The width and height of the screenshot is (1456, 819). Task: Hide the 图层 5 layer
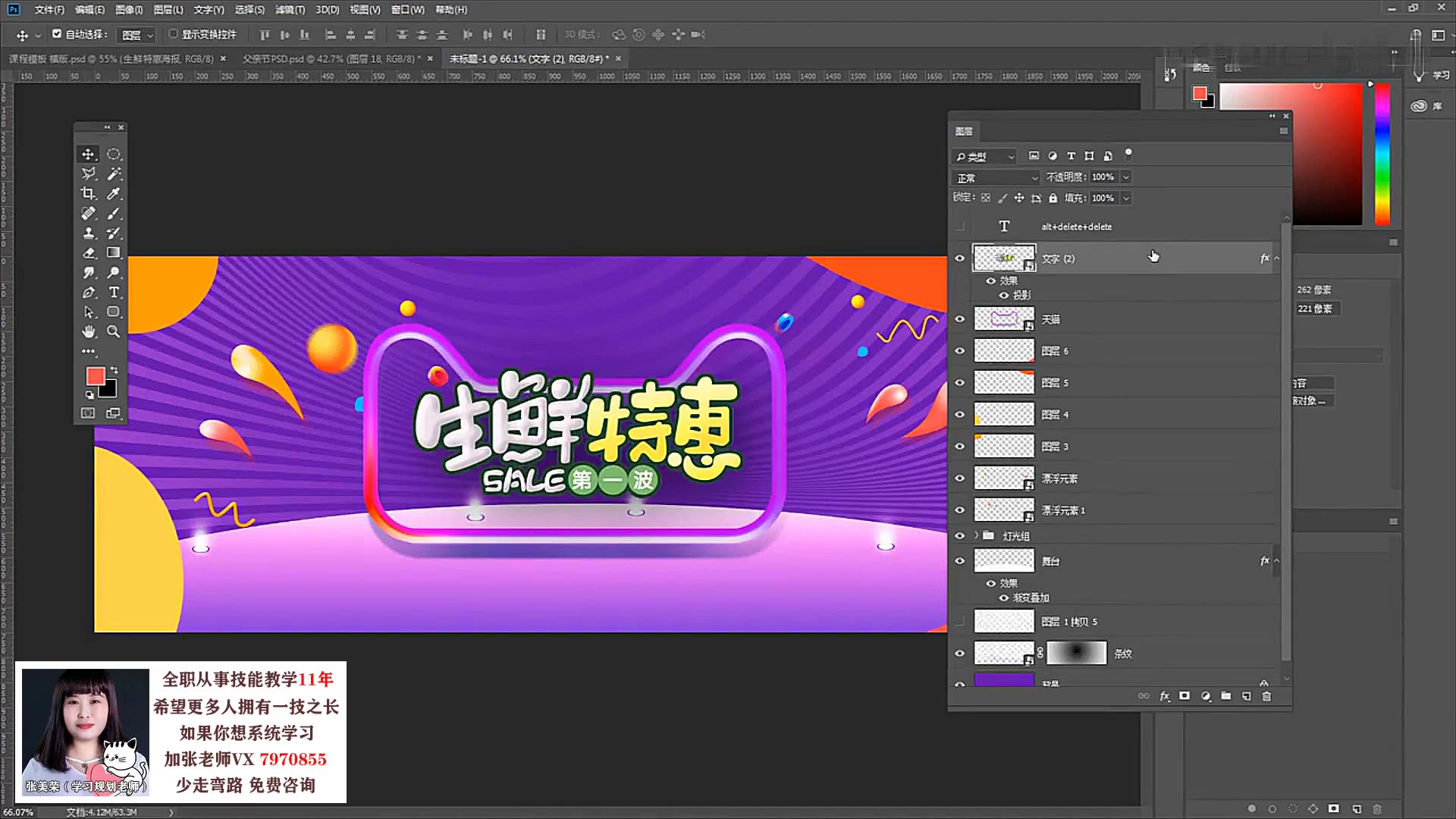click(959, 383)
